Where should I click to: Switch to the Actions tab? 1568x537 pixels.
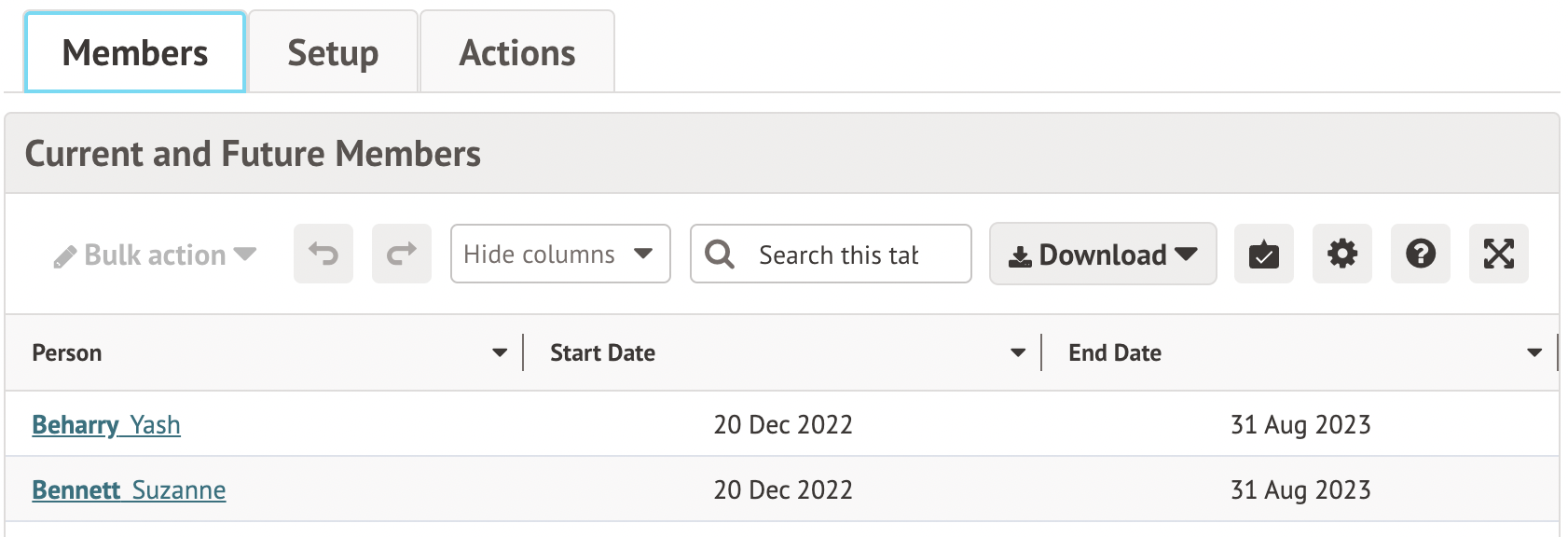517,52
